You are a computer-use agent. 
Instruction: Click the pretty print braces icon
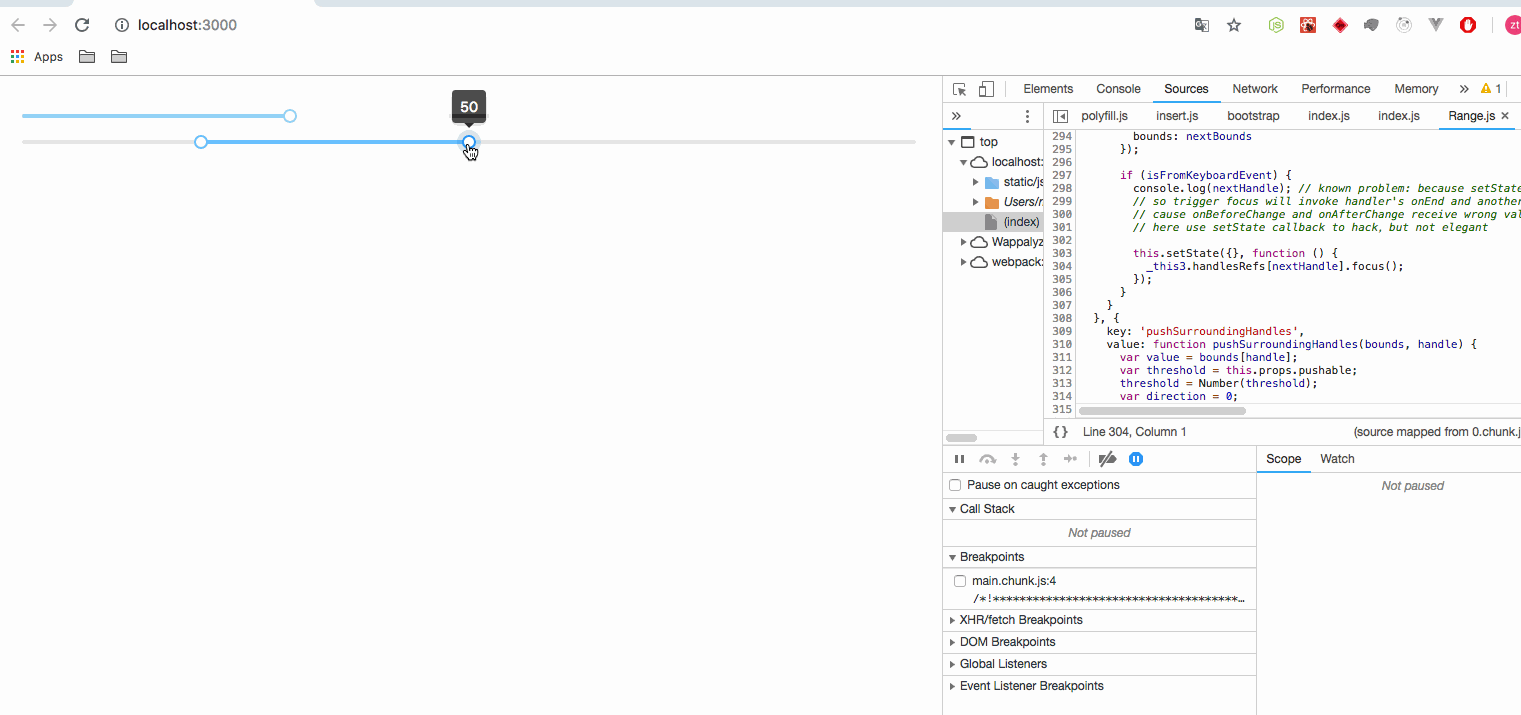click(x=1060, y=432)
